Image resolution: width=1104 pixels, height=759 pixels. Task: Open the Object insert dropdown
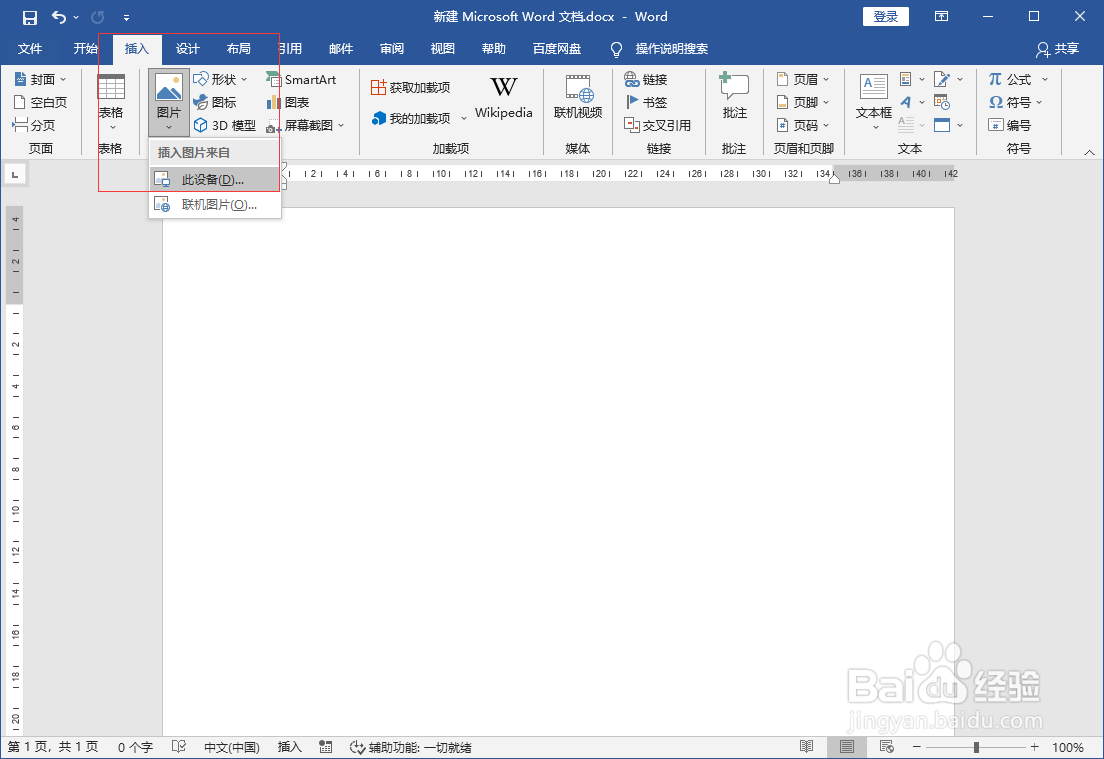tap(960, 125)
